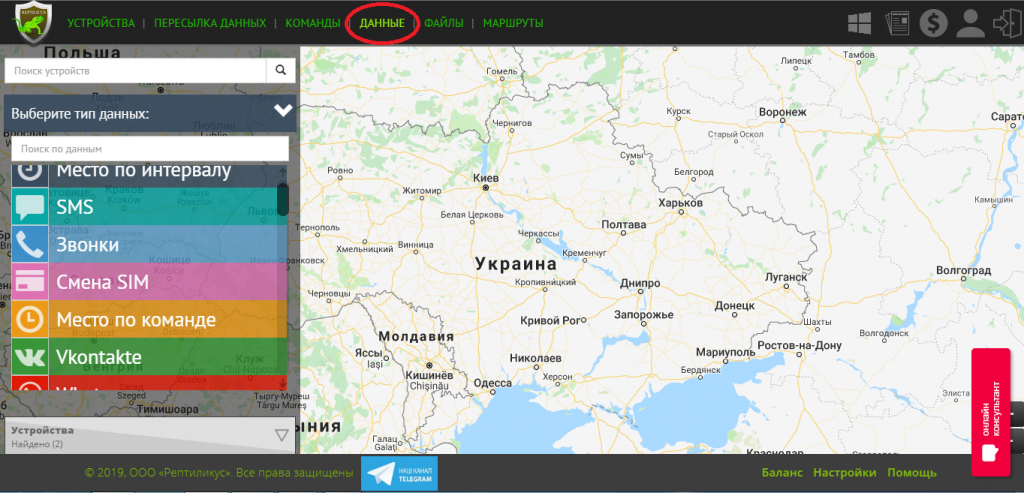Click Воронеж on the map
This screenshot has height=493, width=1024.
click(783, 112)
